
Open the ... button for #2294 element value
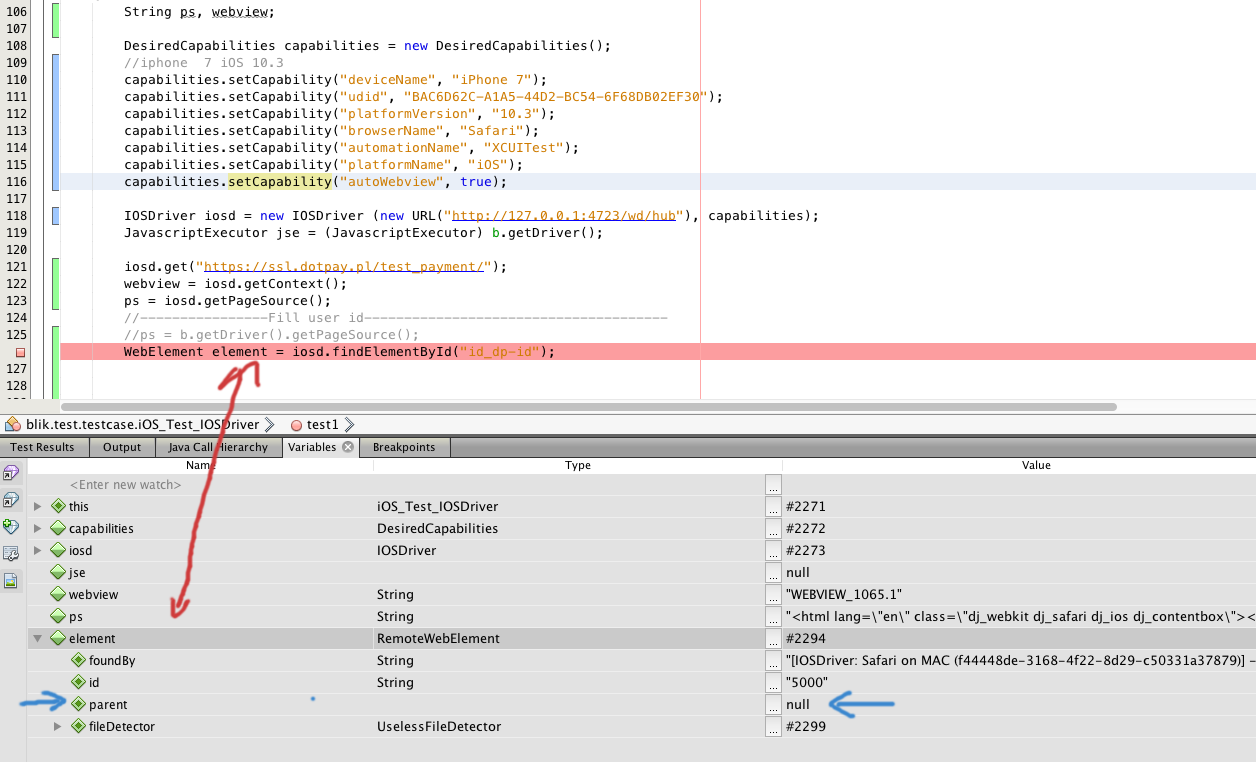773,638
